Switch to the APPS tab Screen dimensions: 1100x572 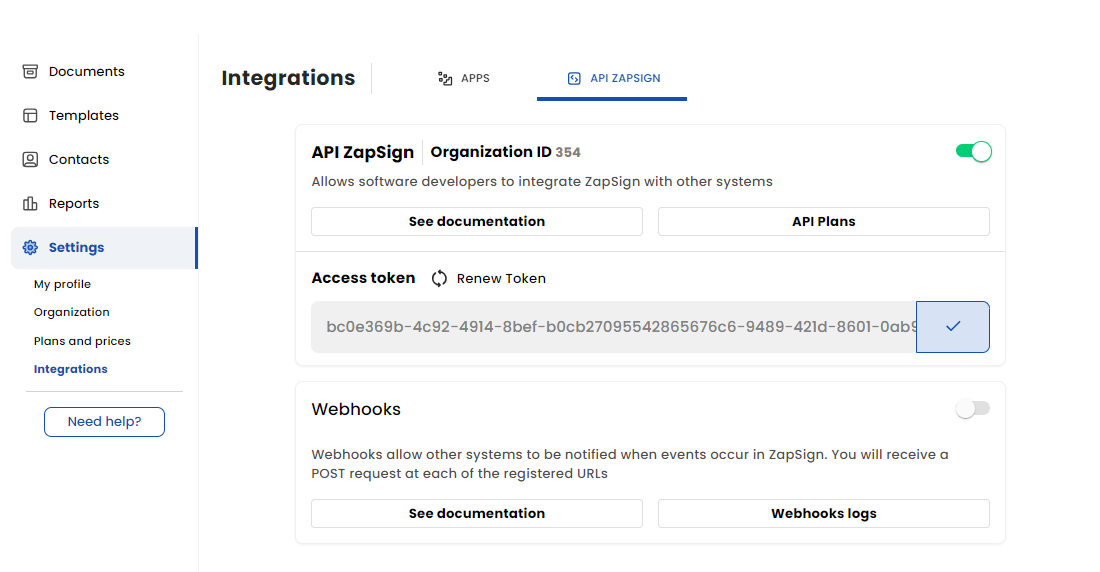(464, 78)
